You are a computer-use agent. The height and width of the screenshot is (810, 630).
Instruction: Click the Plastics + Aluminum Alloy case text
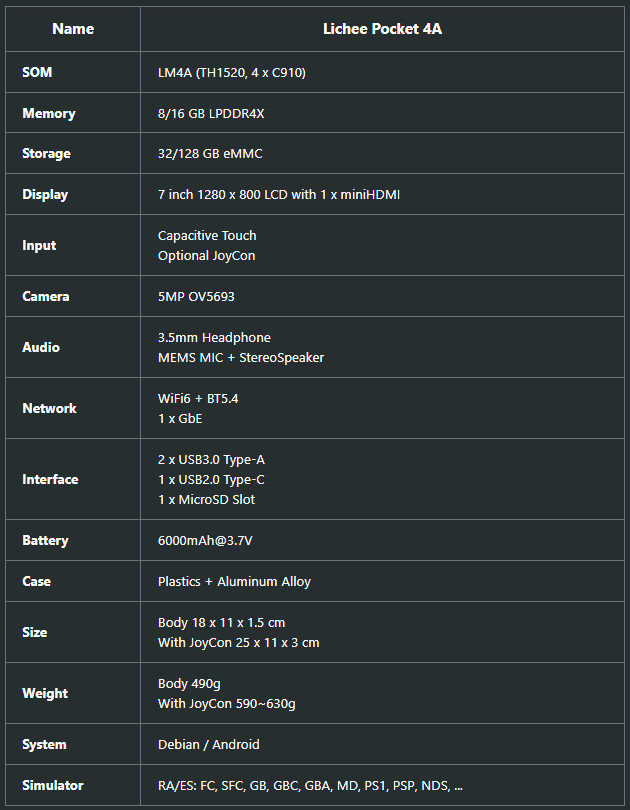[x=234, y=581]
